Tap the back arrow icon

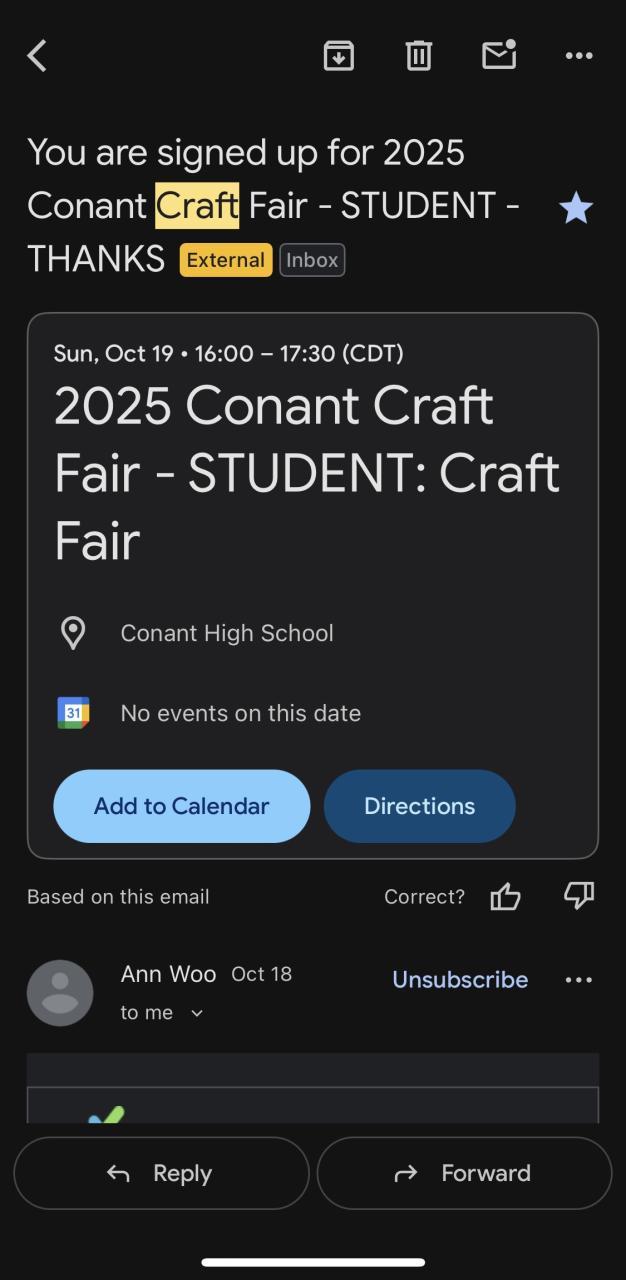[x=38, y=56]
